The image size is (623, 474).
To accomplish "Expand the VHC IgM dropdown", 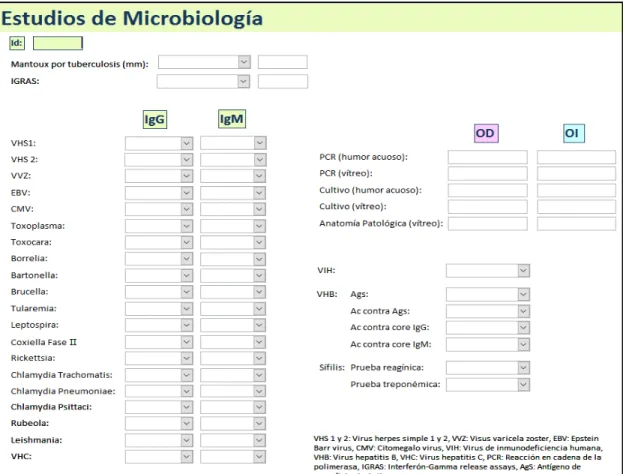I will (x=260, y=457).
